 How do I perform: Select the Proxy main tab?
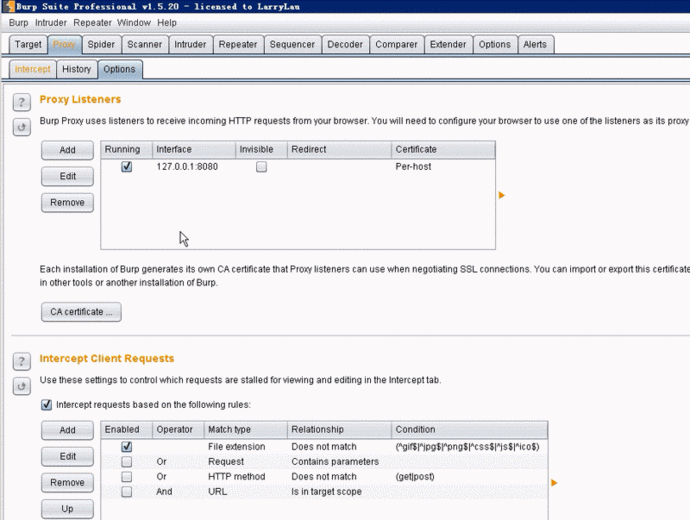64,44
